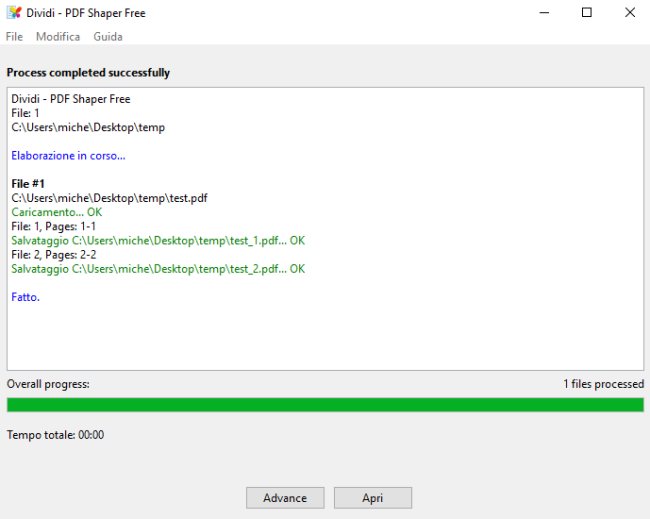Image resolution: width=650 pixels, height=519 pixels.
Task: Click the 'Caricamento... OK' log line
Action: click(56, 212)
